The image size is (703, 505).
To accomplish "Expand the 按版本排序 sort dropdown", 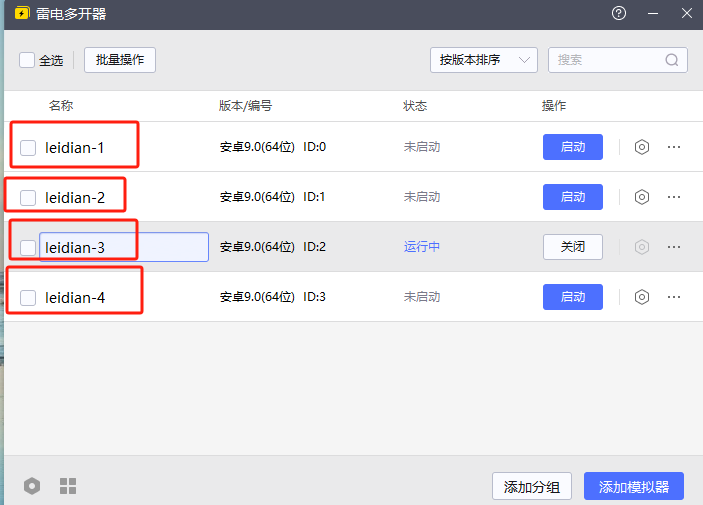I will tap(484, 60).
